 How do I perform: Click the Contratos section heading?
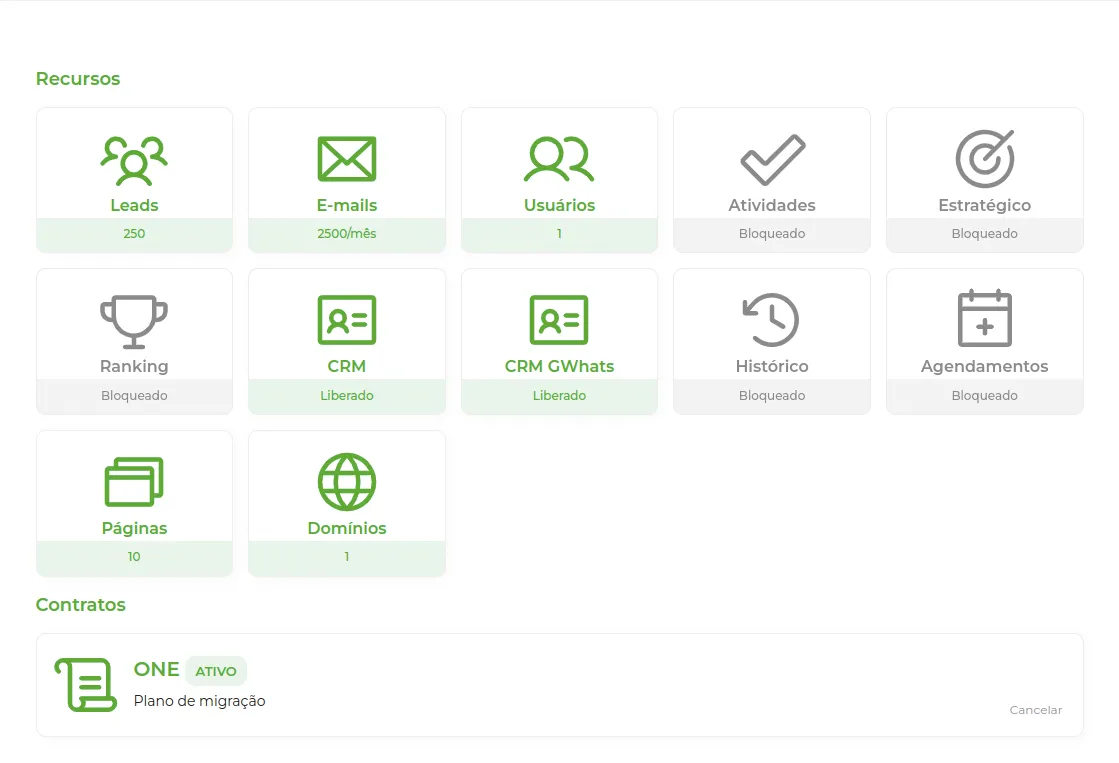click(x=81, y=605)
